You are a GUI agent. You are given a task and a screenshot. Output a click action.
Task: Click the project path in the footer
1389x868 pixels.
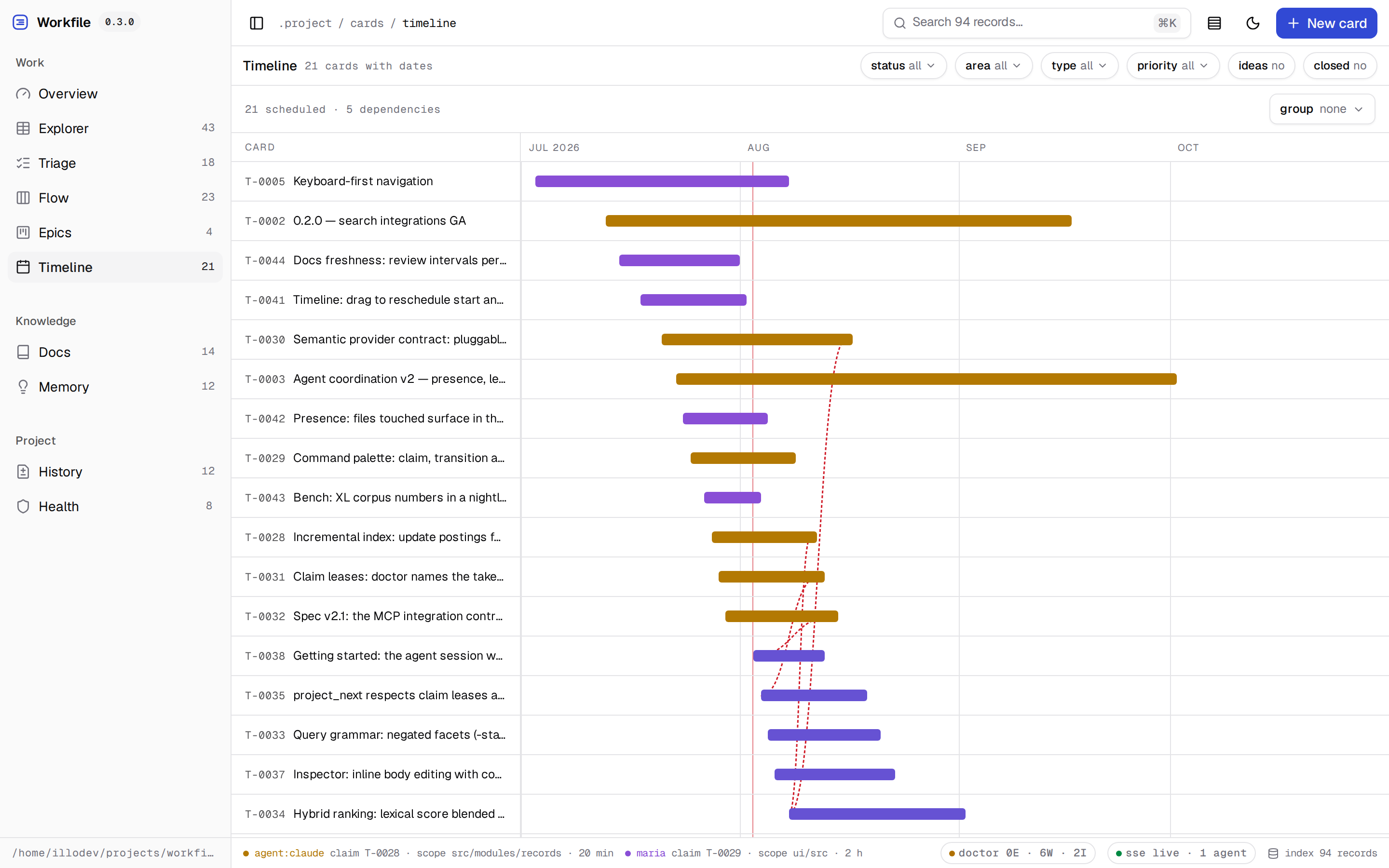pyautogui.click(x=113, y=853)
